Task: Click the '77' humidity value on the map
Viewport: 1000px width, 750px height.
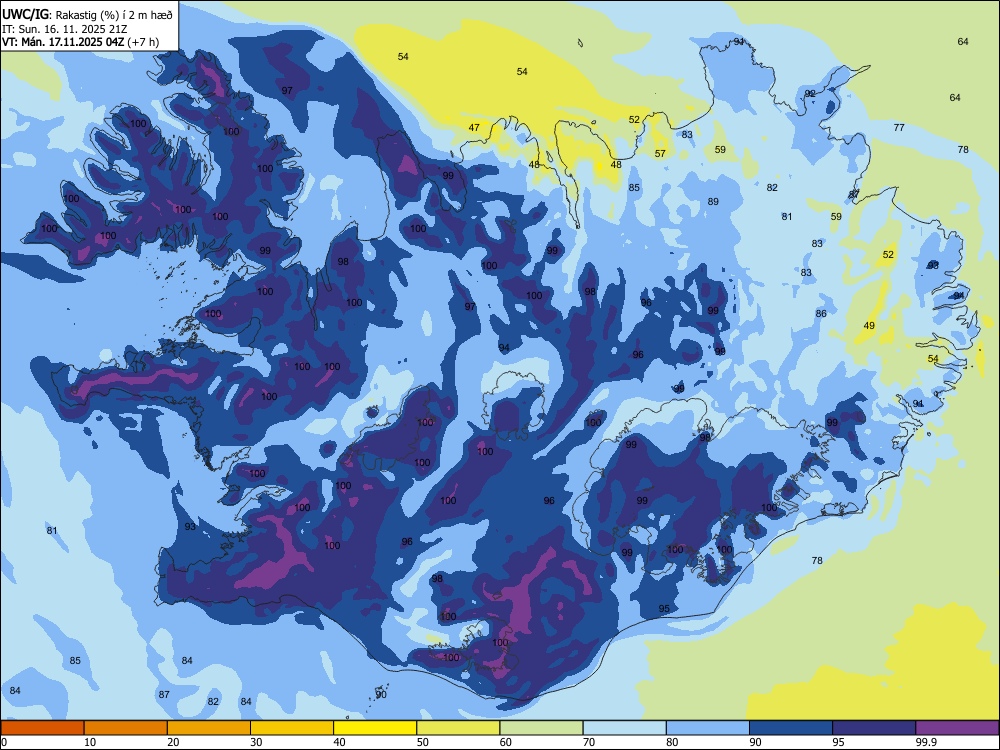Action: pyautogui.click(x=899, y=128)
